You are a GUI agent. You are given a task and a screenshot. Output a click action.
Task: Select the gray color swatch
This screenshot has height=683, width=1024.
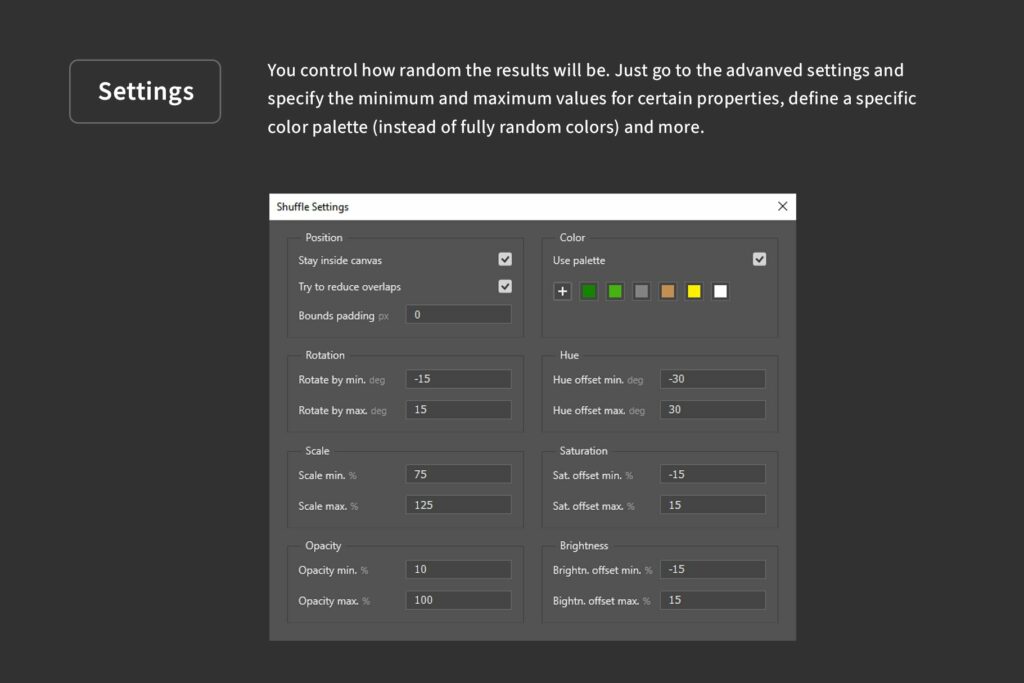pyautogui.click(x=641, y=291)
